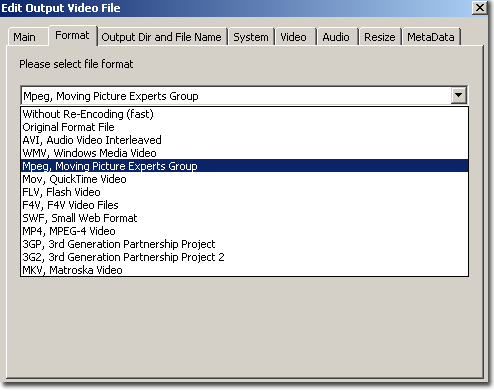Select FLV, Flash Video format
494x391 pixels.
(x=245, y=192)
